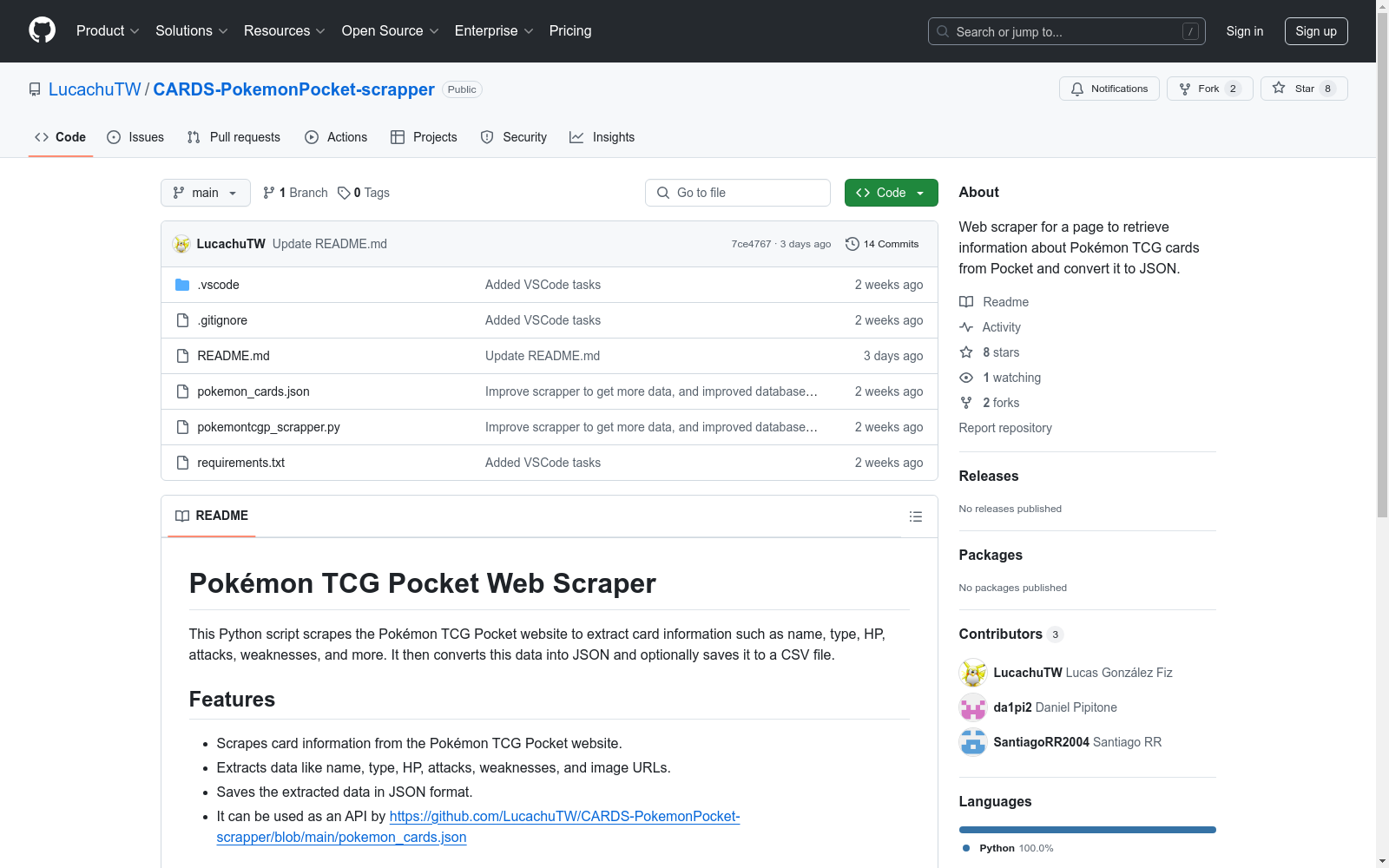1389x868 pixels.
Task: Open the README outline list icon
Action: 916,516
